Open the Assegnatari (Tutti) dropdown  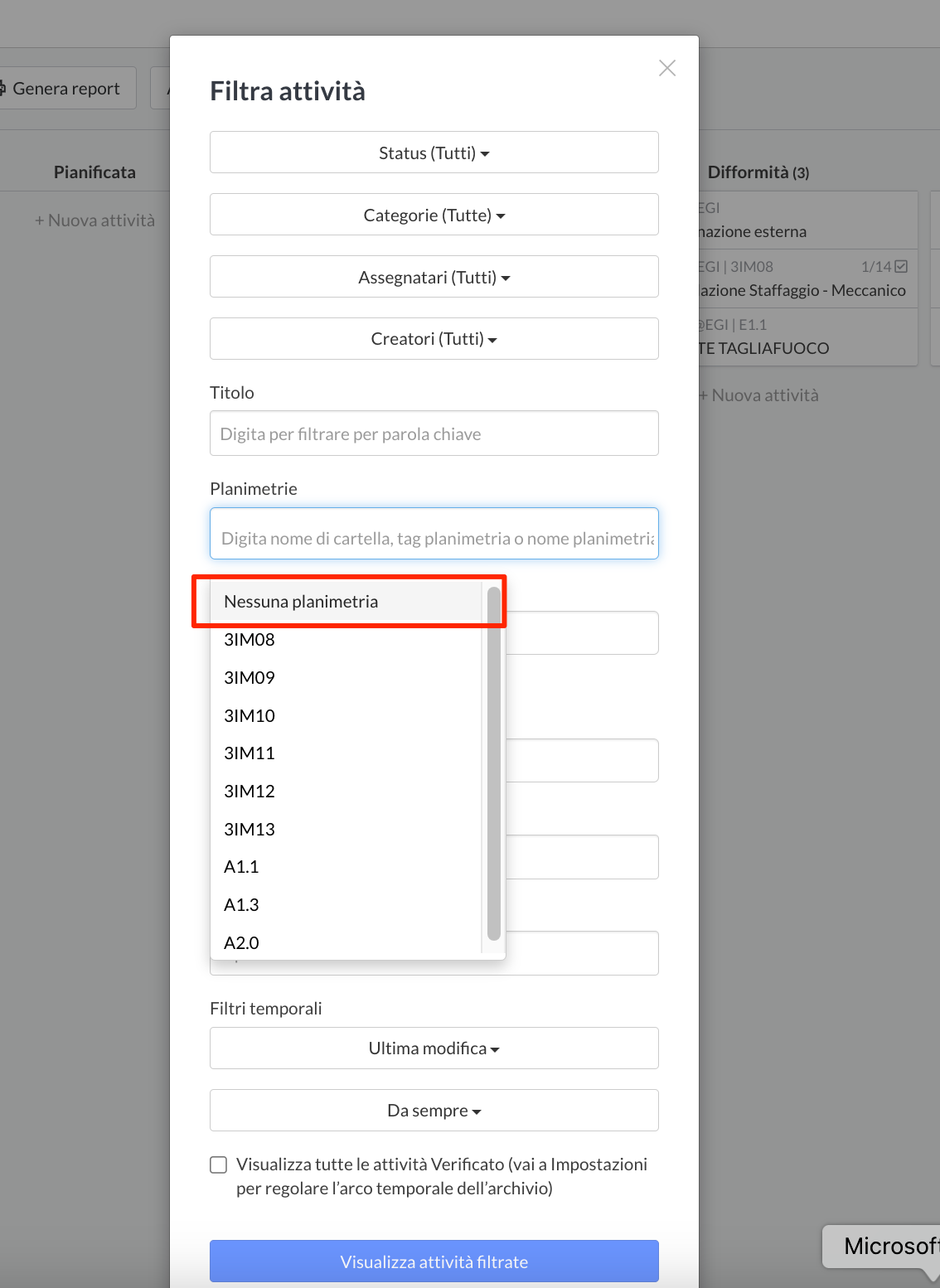point(434,277)
